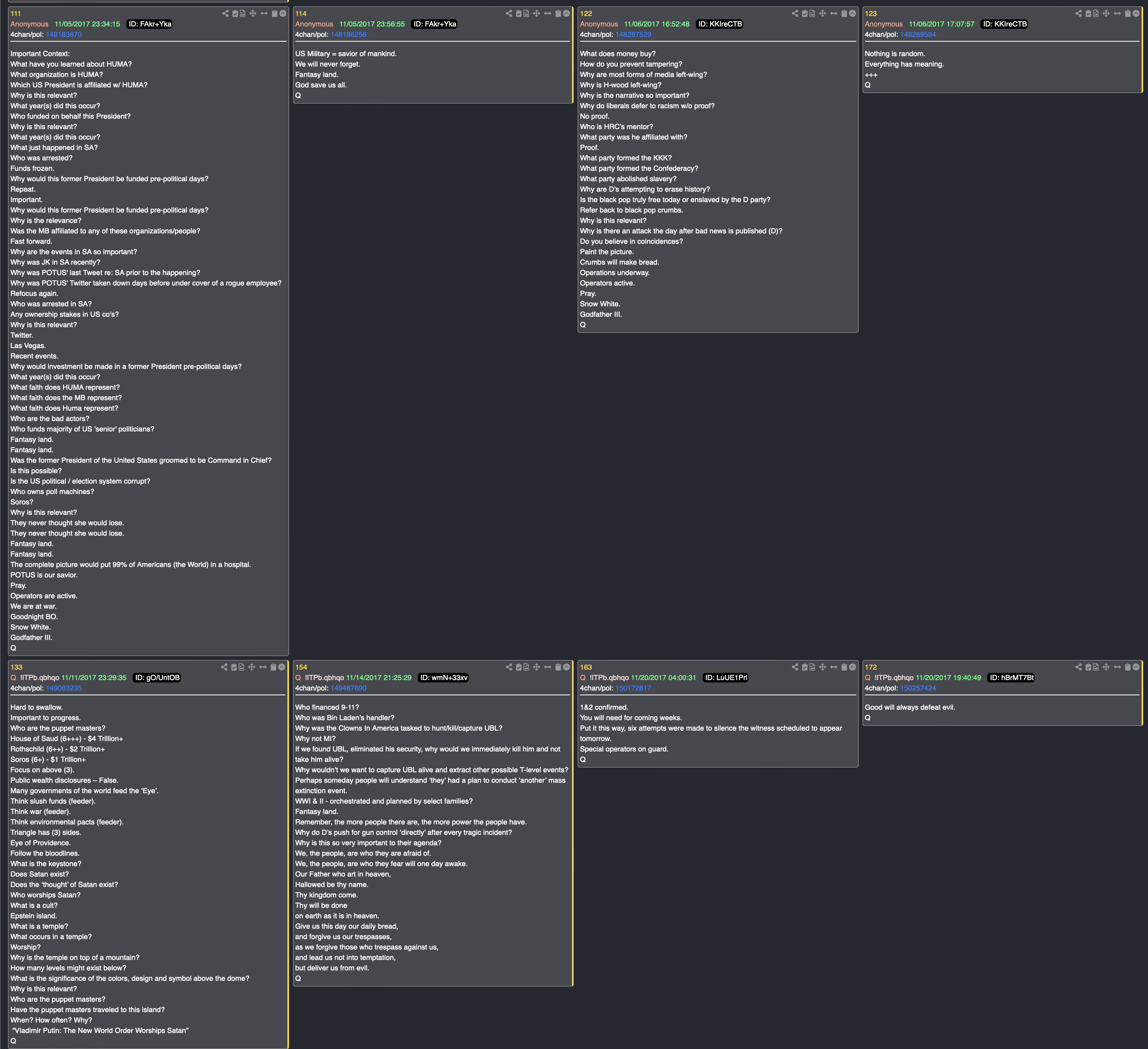Click ID badge gO/UntOB on post 133
The width and height of the screenshot is (1148, 1049).
[x=157, y=678]
